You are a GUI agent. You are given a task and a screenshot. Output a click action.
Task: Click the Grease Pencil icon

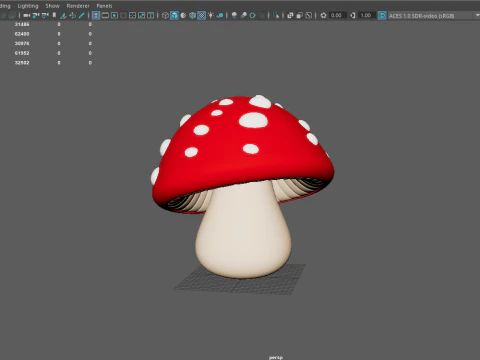point(81,15)
